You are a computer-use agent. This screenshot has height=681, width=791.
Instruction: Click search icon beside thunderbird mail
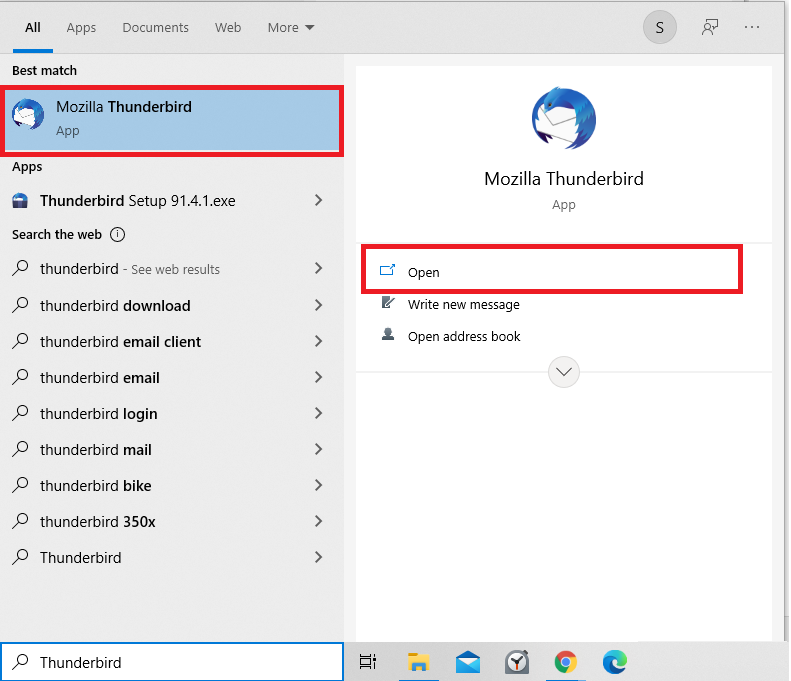20,448
